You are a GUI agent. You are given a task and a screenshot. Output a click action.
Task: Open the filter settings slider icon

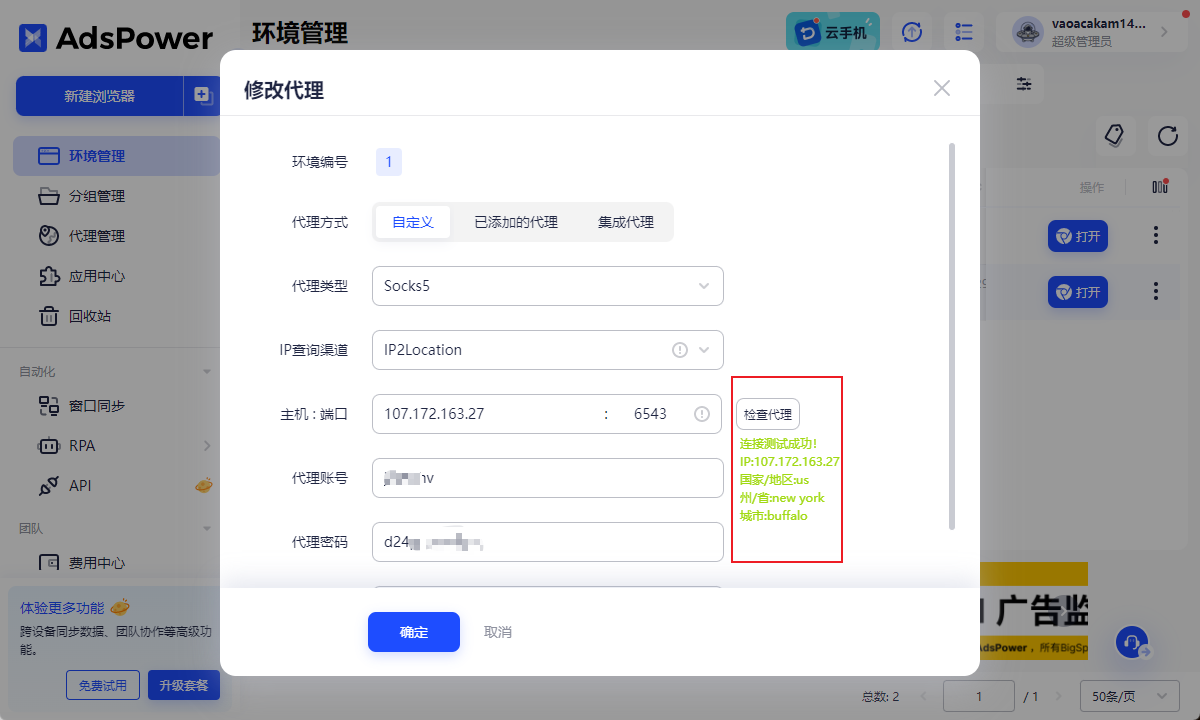1023,84
